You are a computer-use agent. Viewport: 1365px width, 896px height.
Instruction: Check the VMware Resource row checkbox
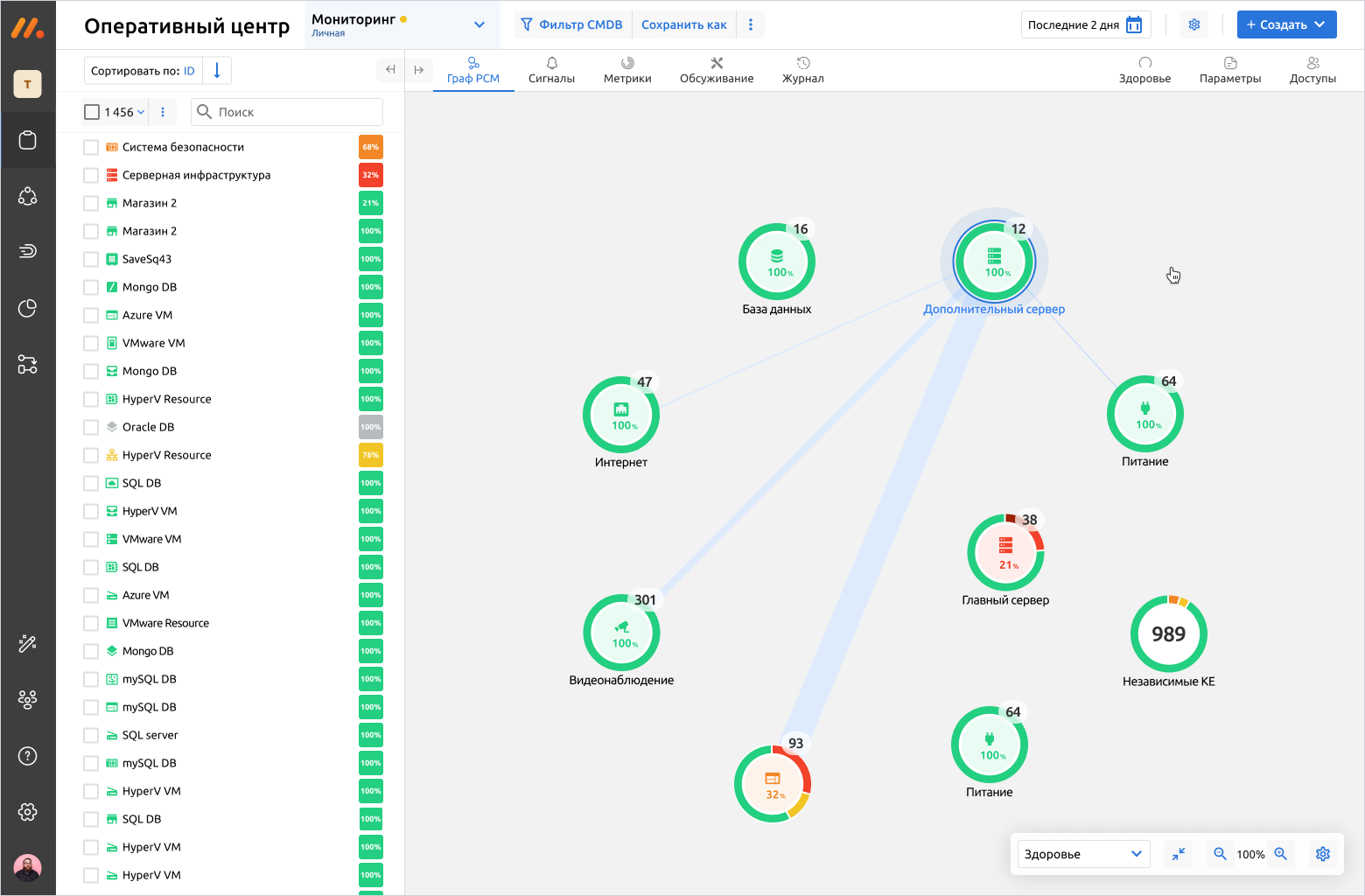(91, 623)
